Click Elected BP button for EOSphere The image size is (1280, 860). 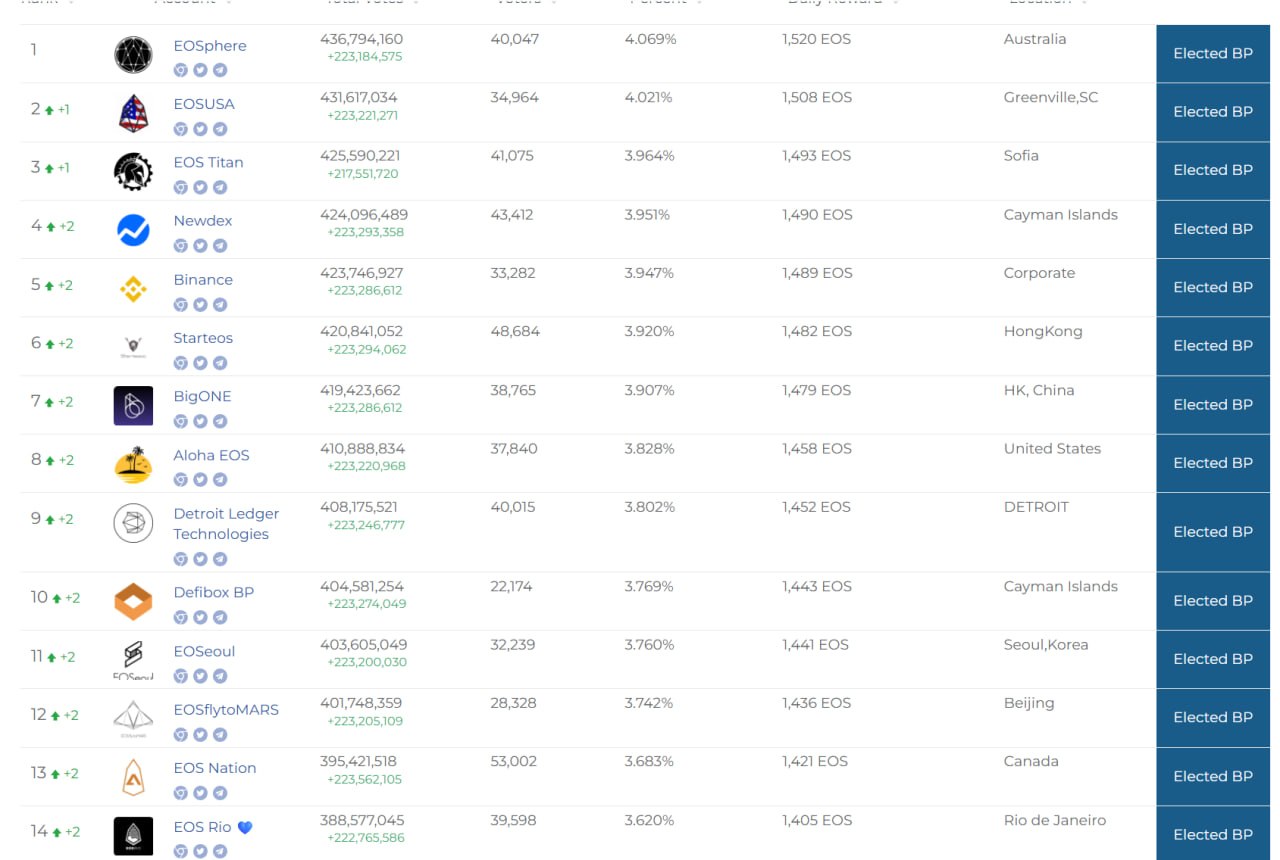pos(1213,54)
